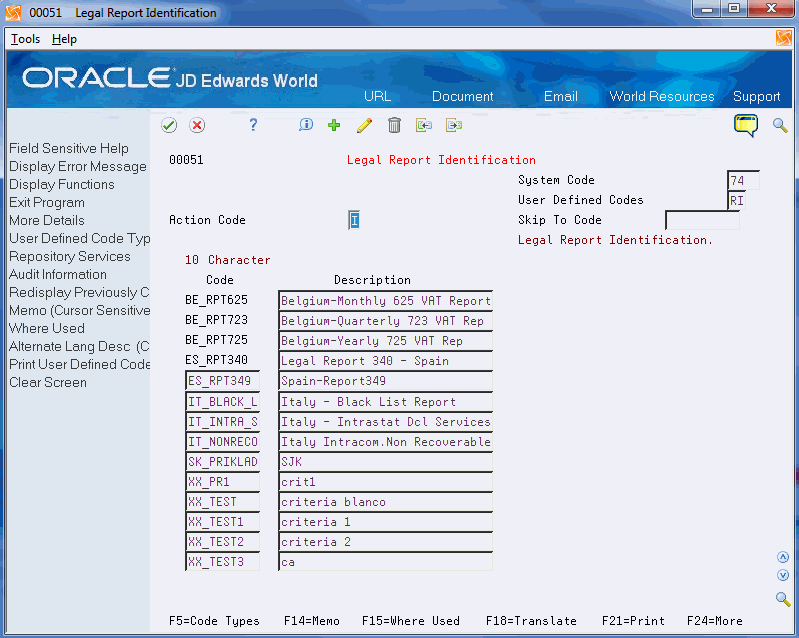Open Repository Services
Viewport: 799px width, 638px height.
[70, 256]
